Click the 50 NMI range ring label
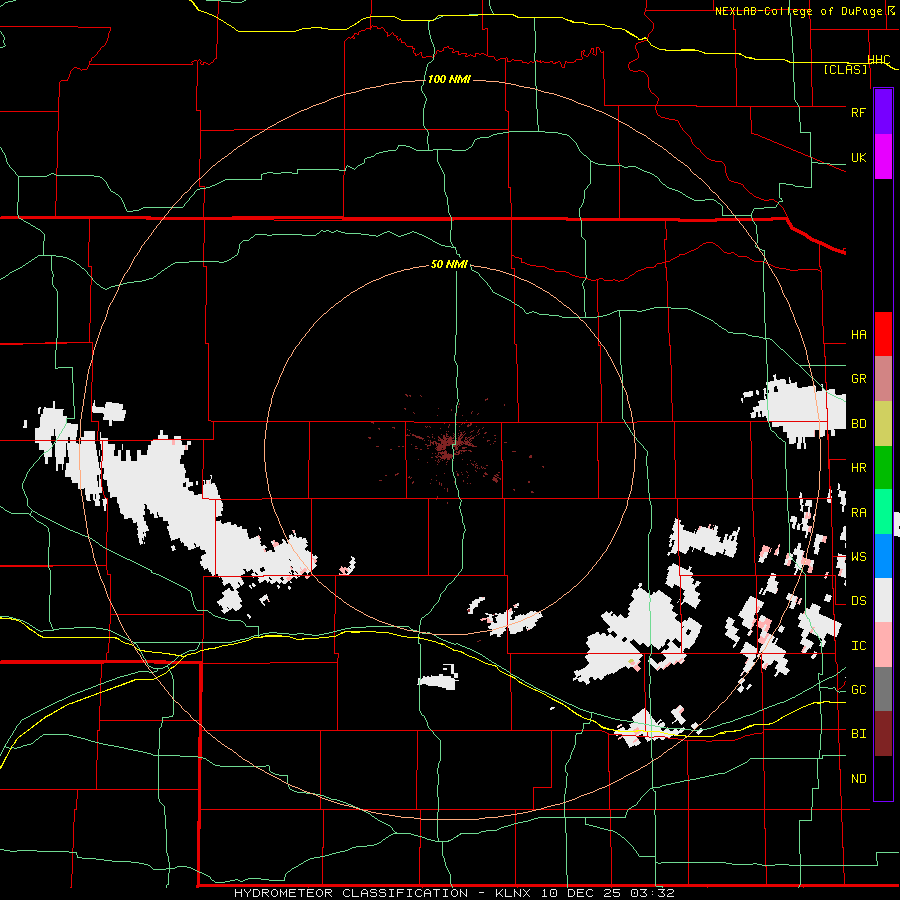Screen dimensions: 900x900 (x=449, y=264)
